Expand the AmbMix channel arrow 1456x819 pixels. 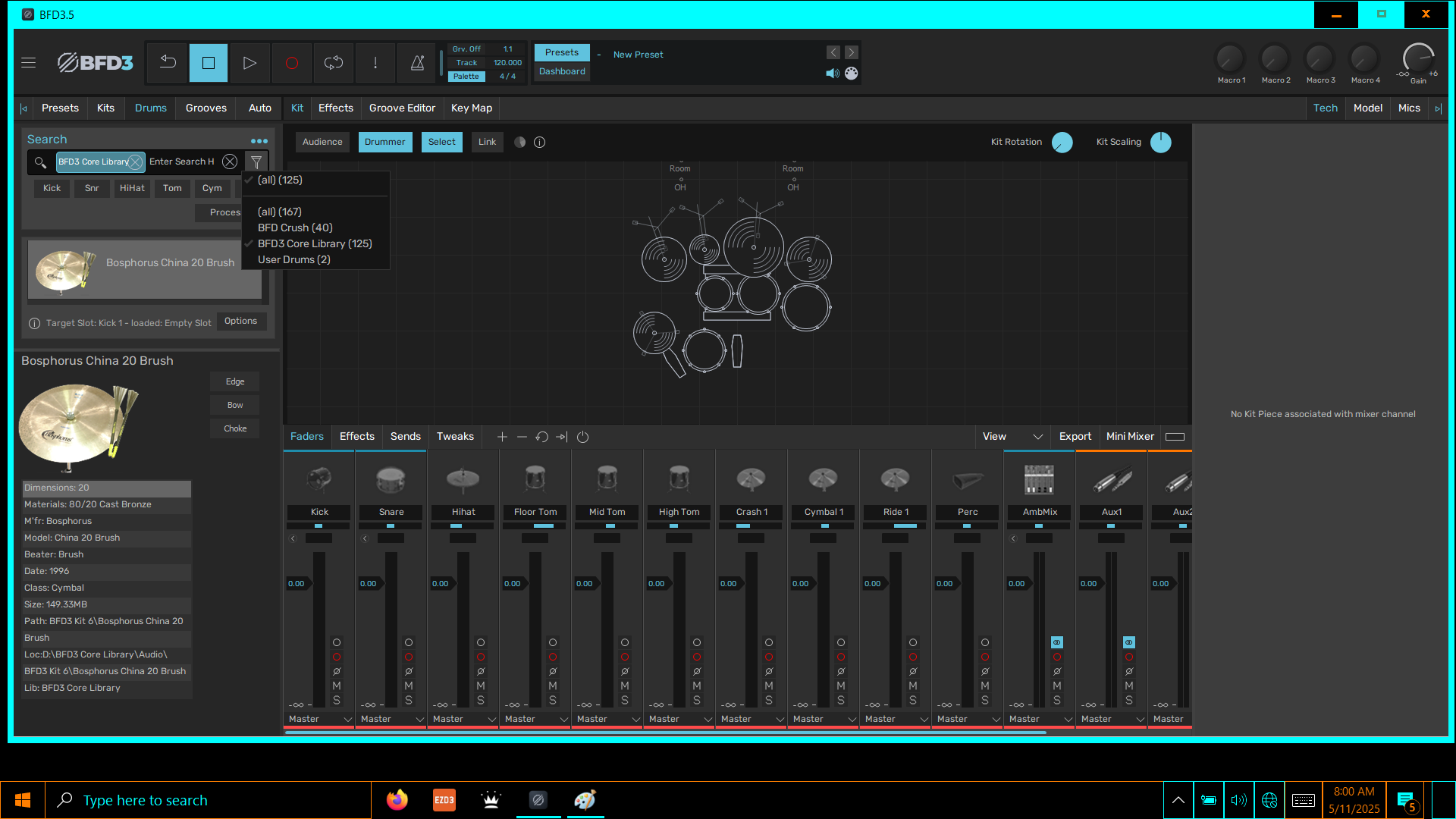1013,538
